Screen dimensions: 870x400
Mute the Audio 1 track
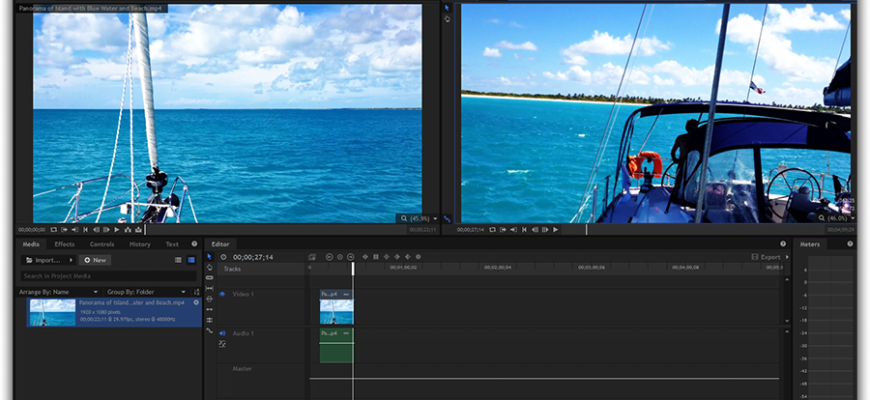point(222,333)
